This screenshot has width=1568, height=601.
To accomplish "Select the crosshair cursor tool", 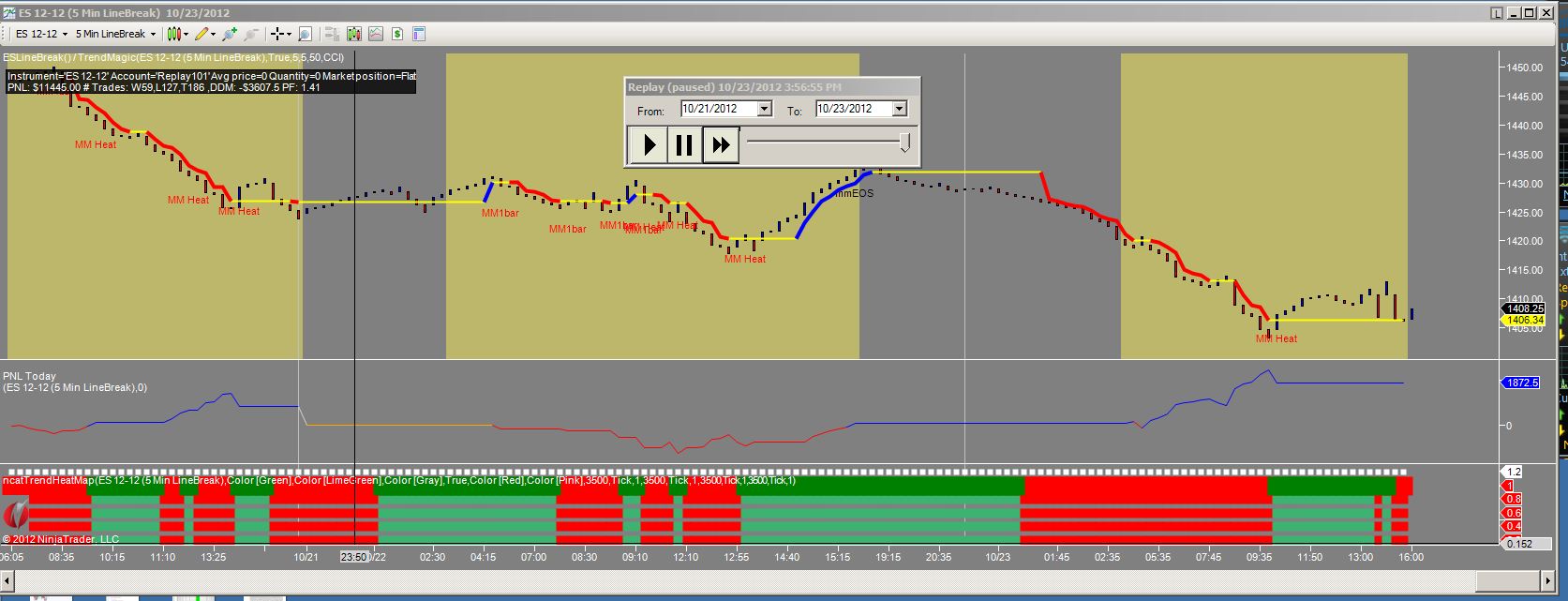I will point(278,34).
